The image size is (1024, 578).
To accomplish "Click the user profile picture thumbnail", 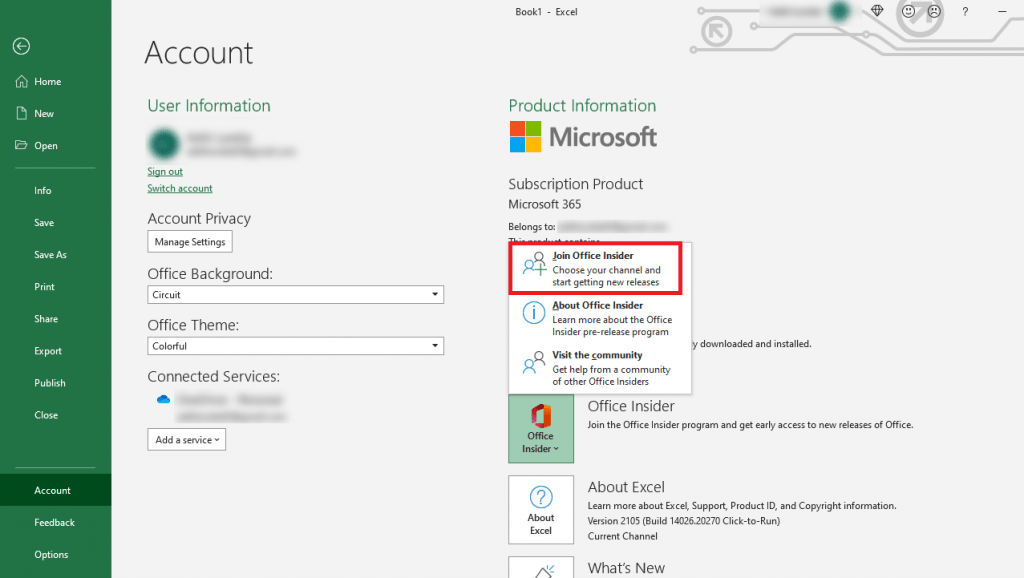I will click(163, 143).
